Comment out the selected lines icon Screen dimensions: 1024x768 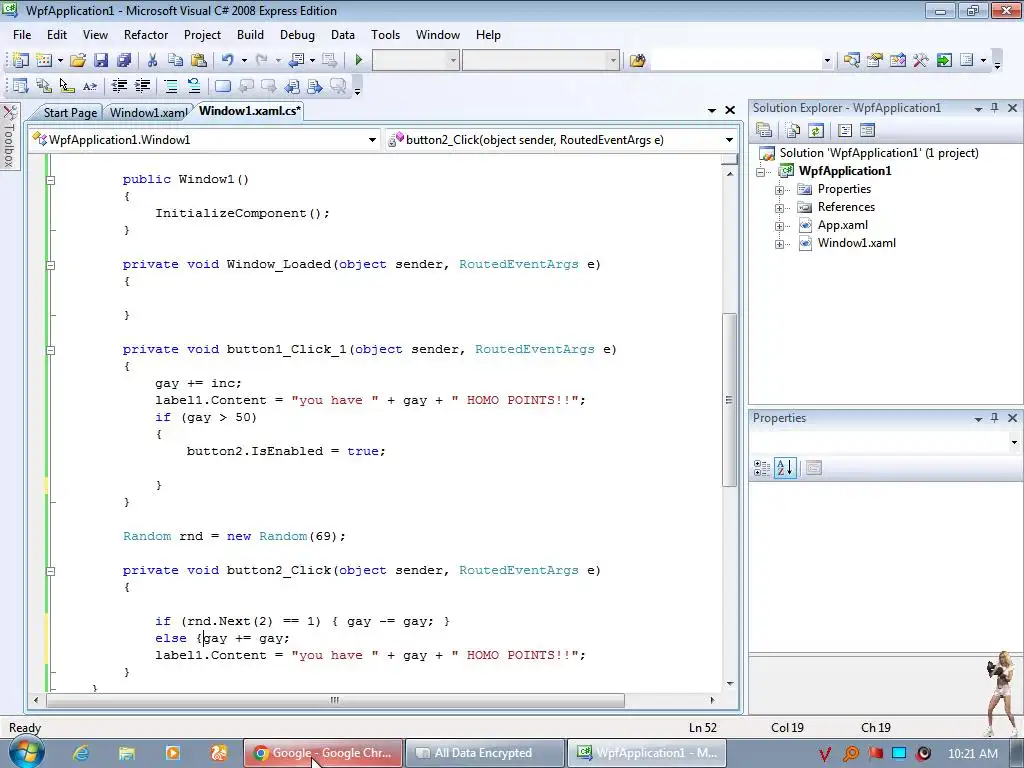pos(171,86)
